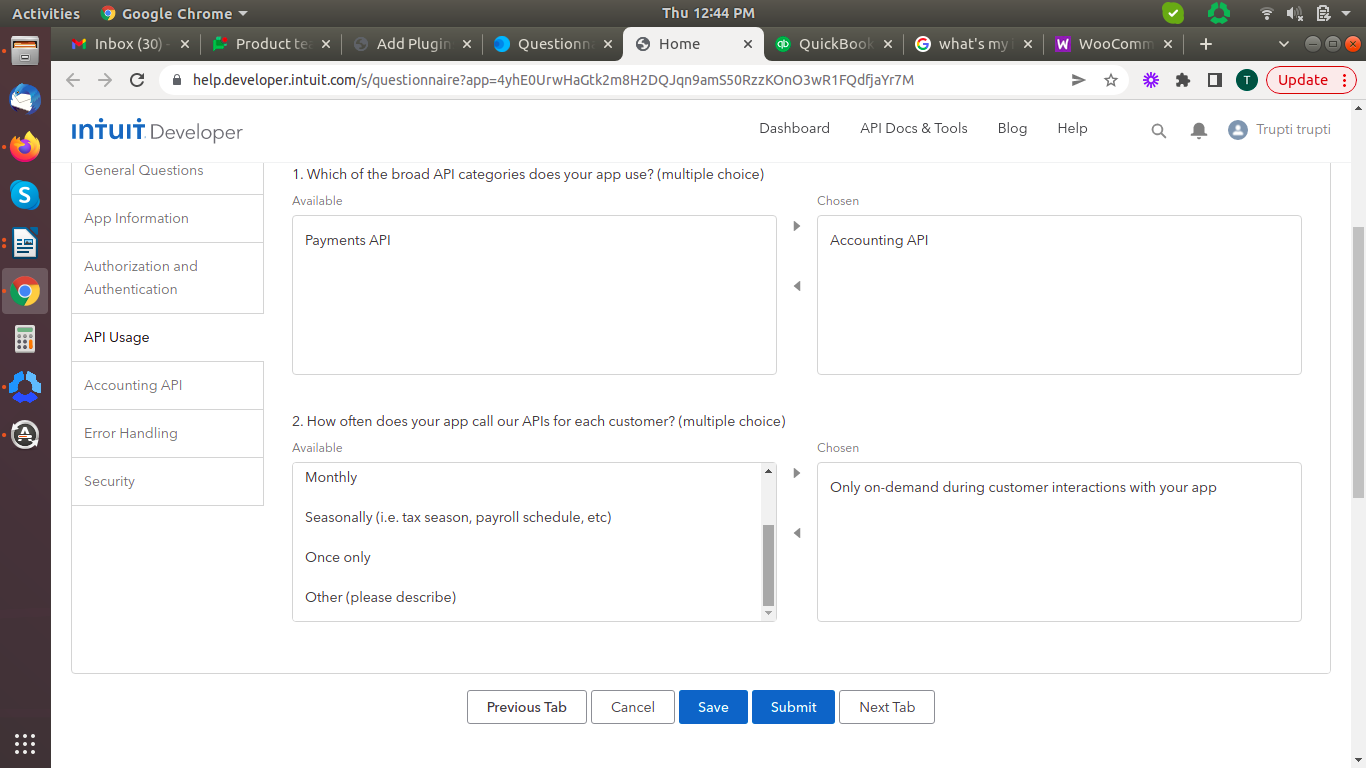Open the Google Chrome app menu in the top bar
The image size is (1366, 768).
click(x=175, y=13)
